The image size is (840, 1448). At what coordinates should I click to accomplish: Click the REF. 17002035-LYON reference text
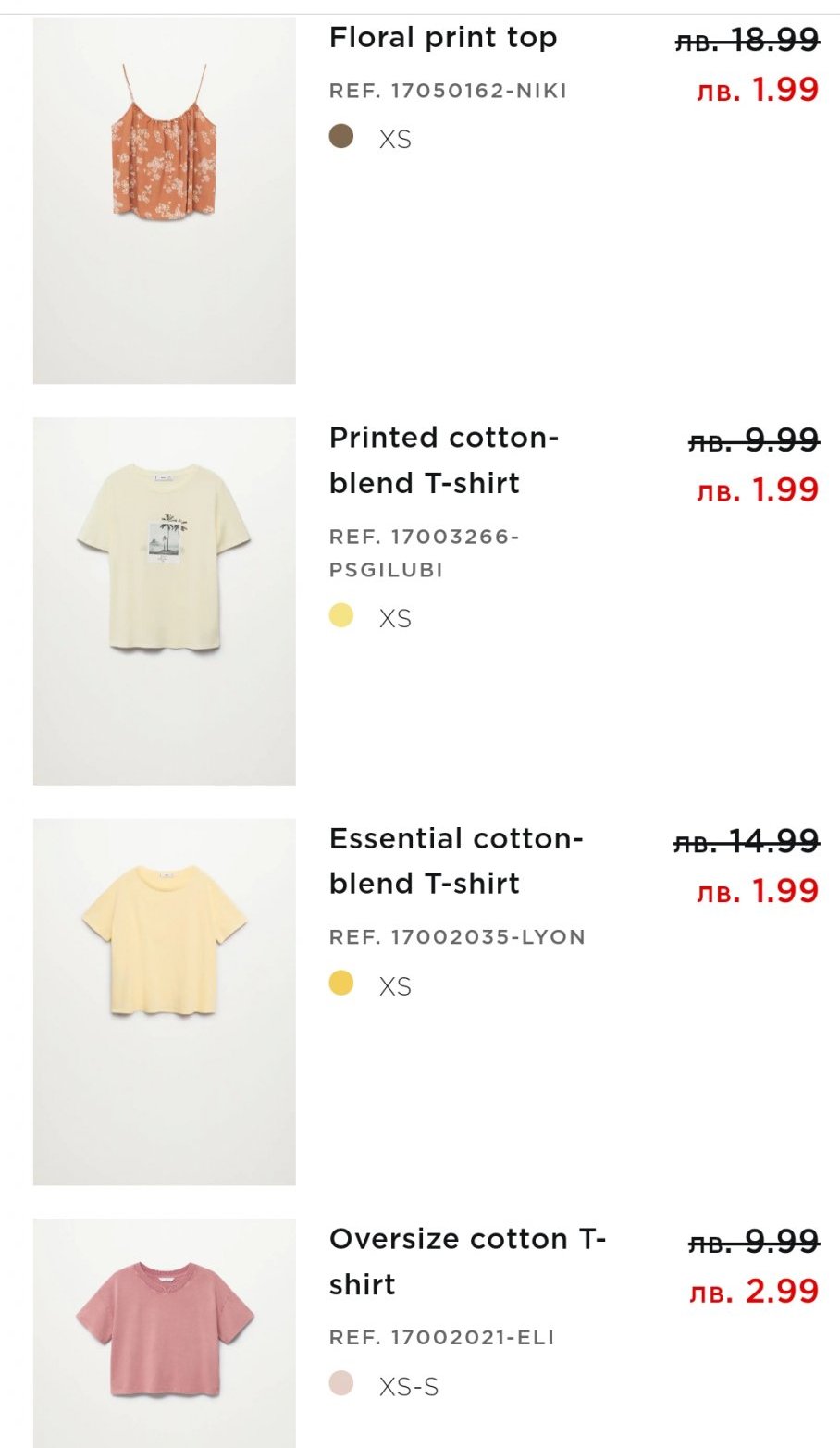(x=457, y=937)
